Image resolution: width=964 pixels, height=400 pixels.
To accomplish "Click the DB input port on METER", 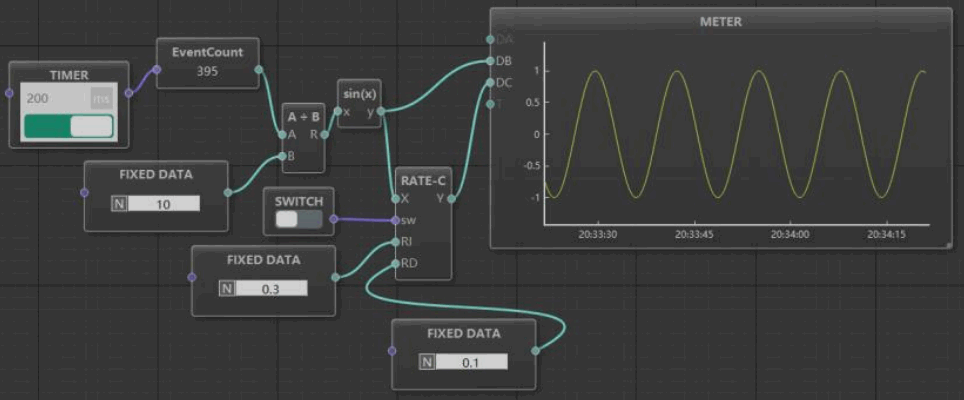I will [x=490, y=61].
